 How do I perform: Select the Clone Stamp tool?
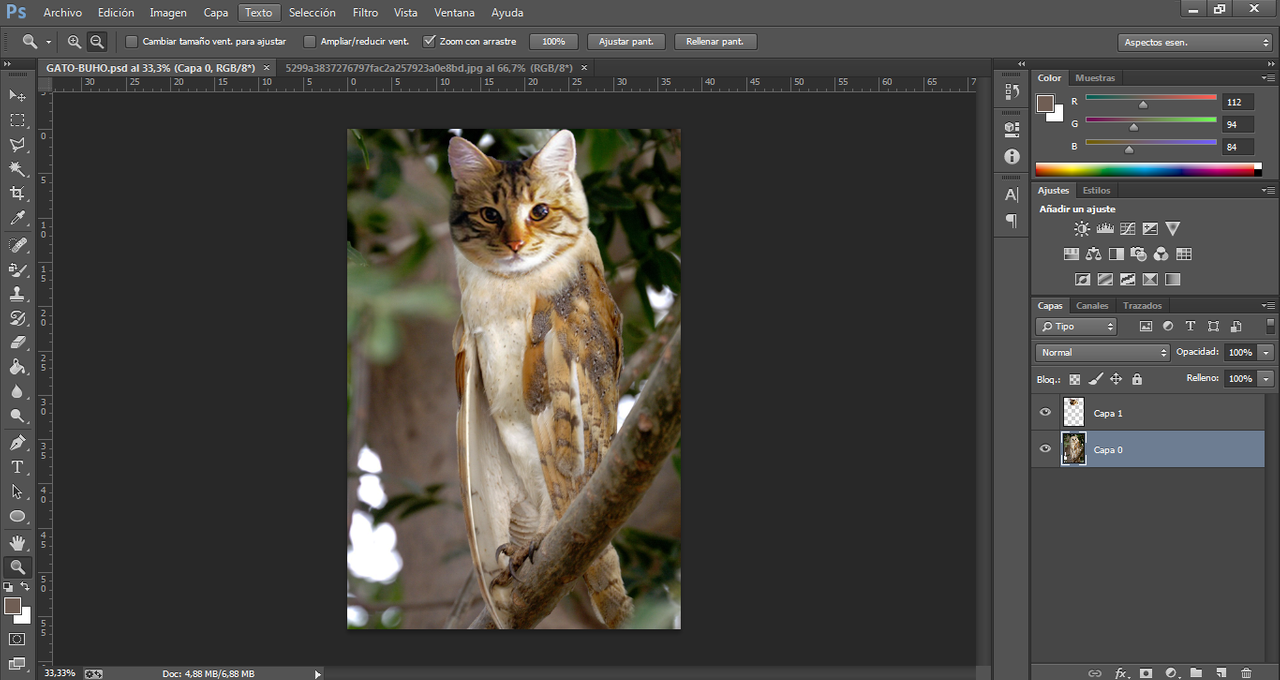click(17, 294)
